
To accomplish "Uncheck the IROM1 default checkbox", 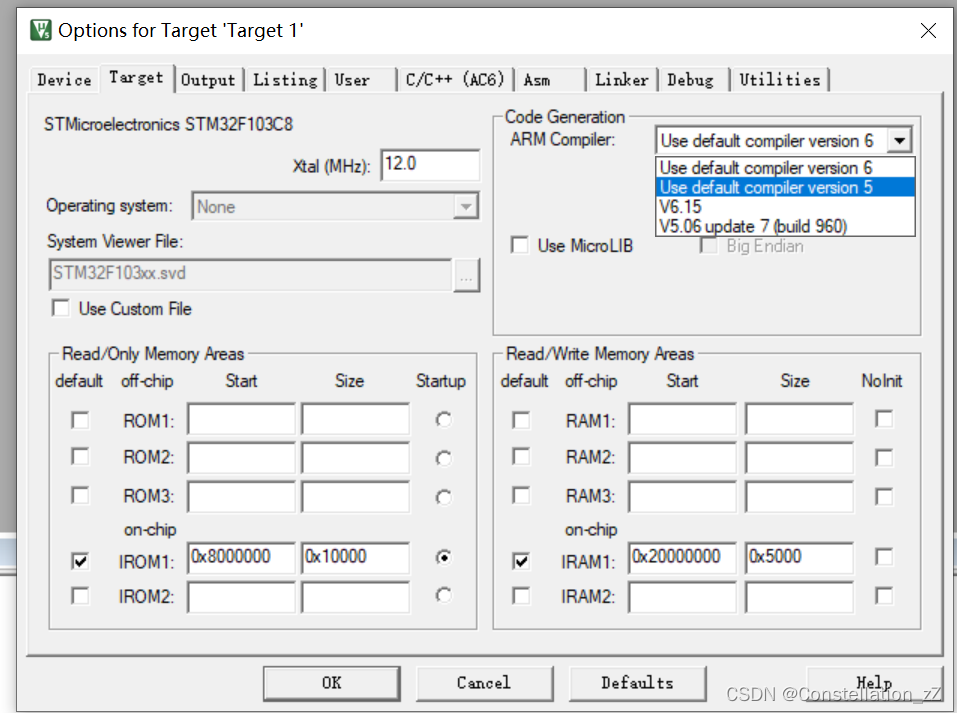I will 80,561.
